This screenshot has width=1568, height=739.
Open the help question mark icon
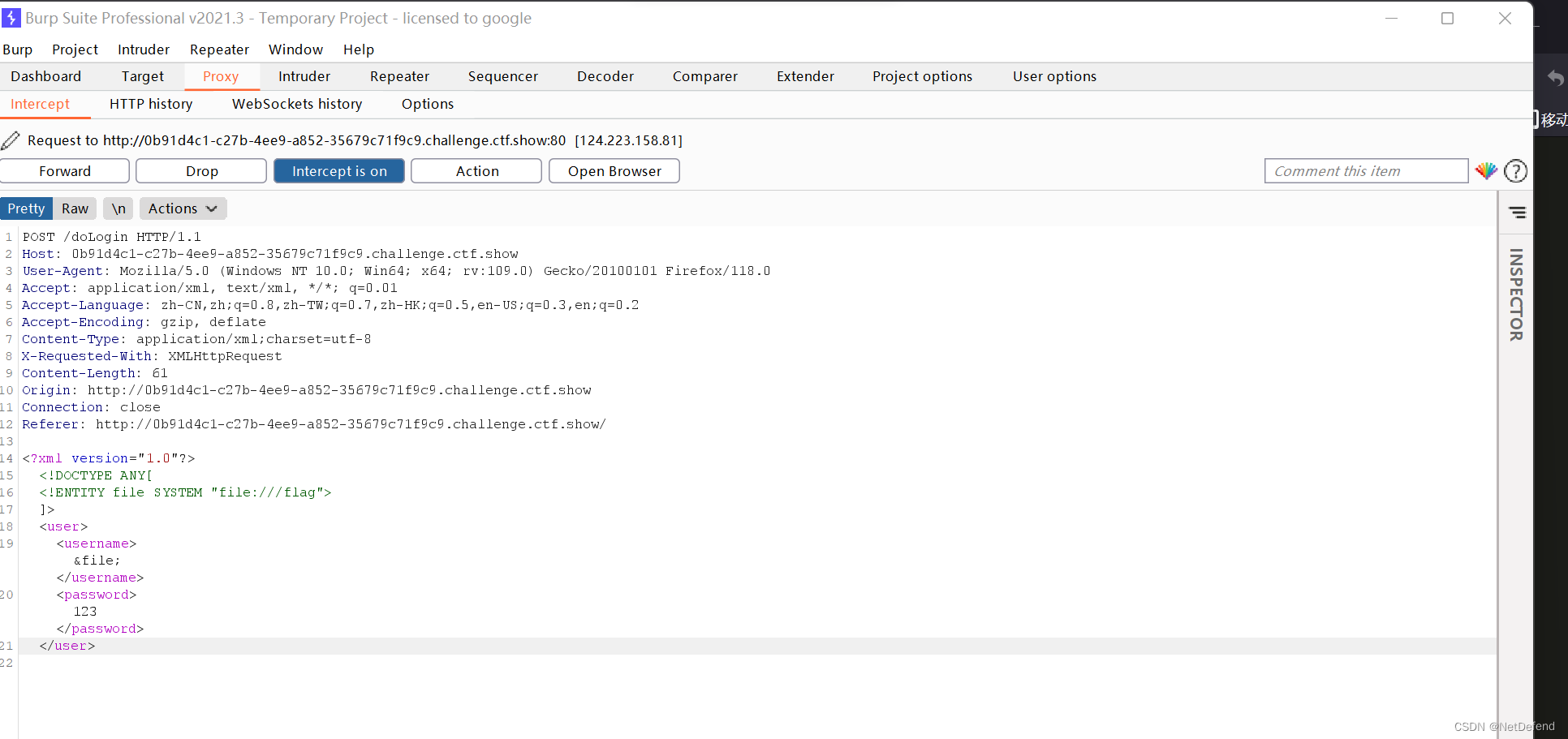[1515, 171]
